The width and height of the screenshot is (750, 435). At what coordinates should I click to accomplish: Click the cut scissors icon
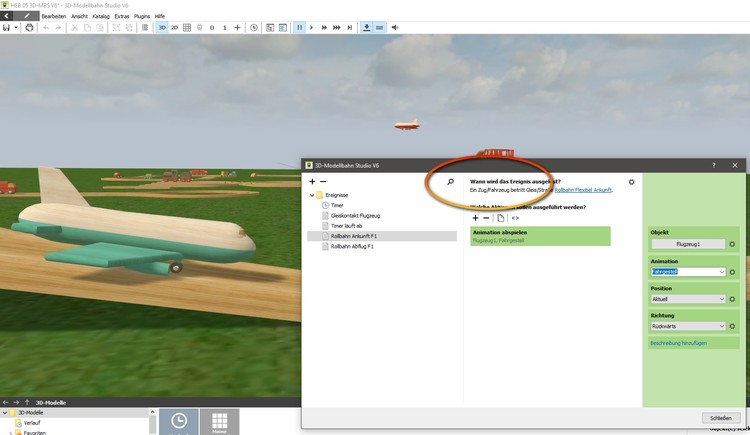tap(75, 28)
